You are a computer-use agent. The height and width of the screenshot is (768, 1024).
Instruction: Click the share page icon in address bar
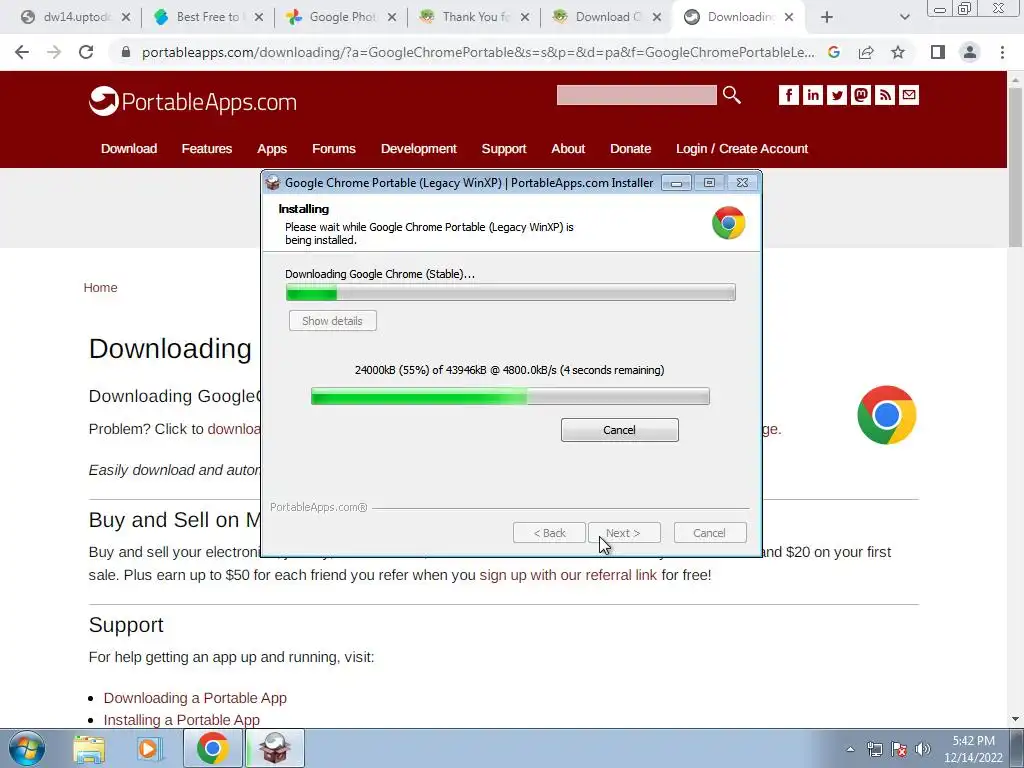(866, 52)
